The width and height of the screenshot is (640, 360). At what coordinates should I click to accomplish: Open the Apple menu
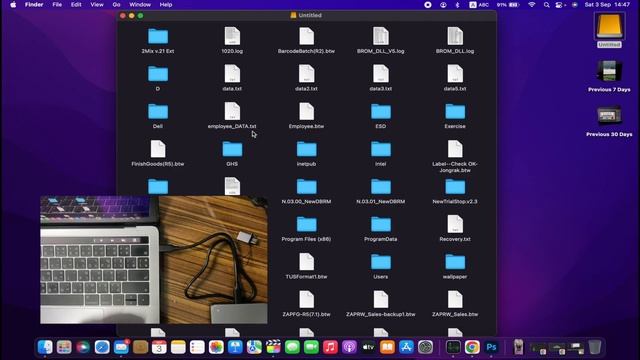tap(13, 5)
